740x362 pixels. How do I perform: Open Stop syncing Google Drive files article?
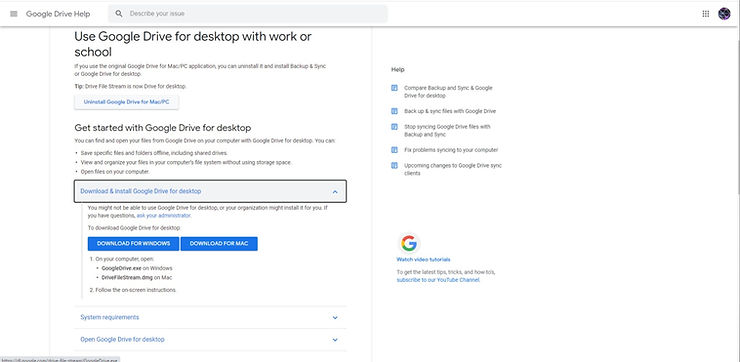[447, 130]
